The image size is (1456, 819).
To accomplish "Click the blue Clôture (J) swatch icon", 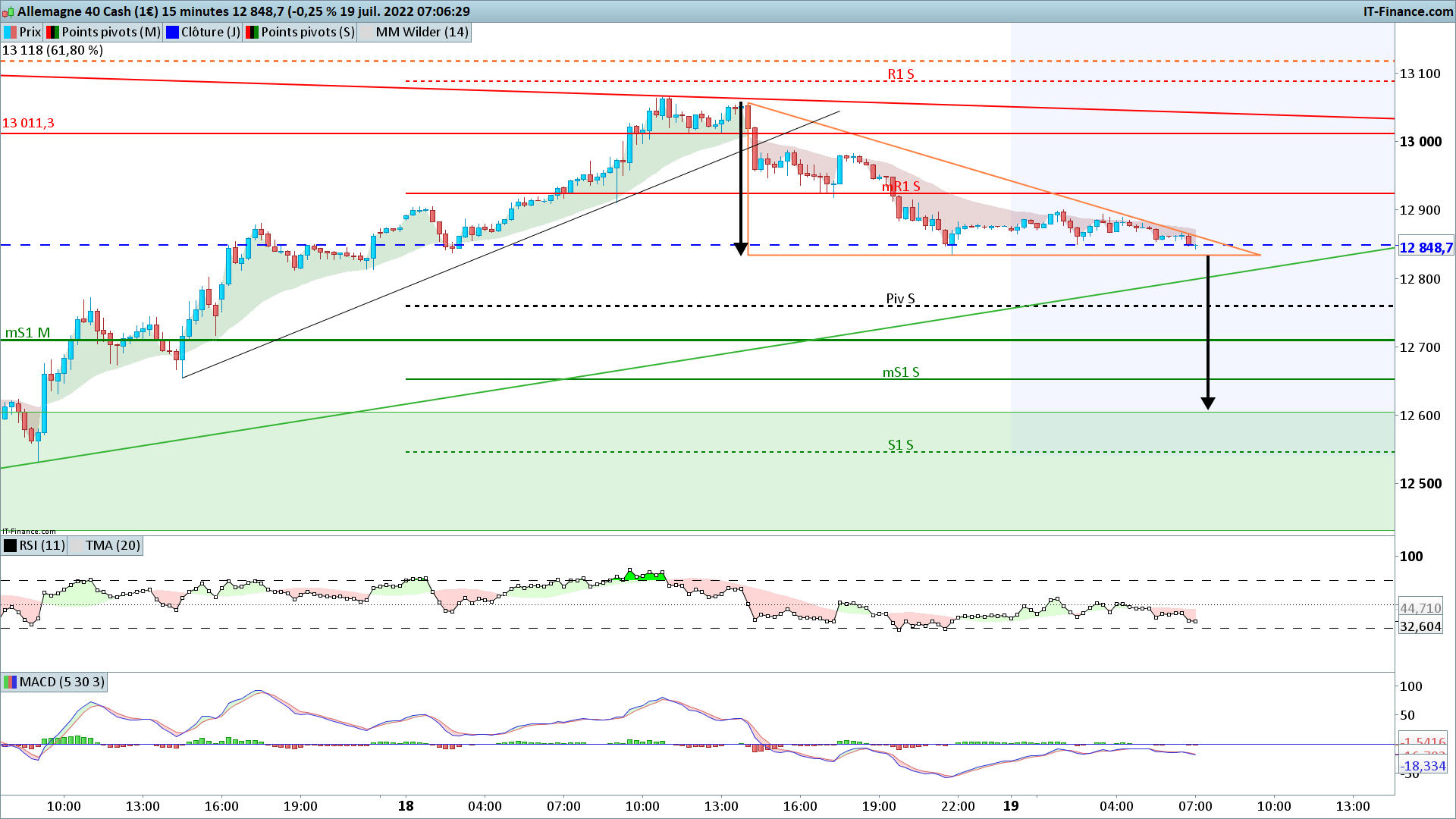I will tap(172, 32).
